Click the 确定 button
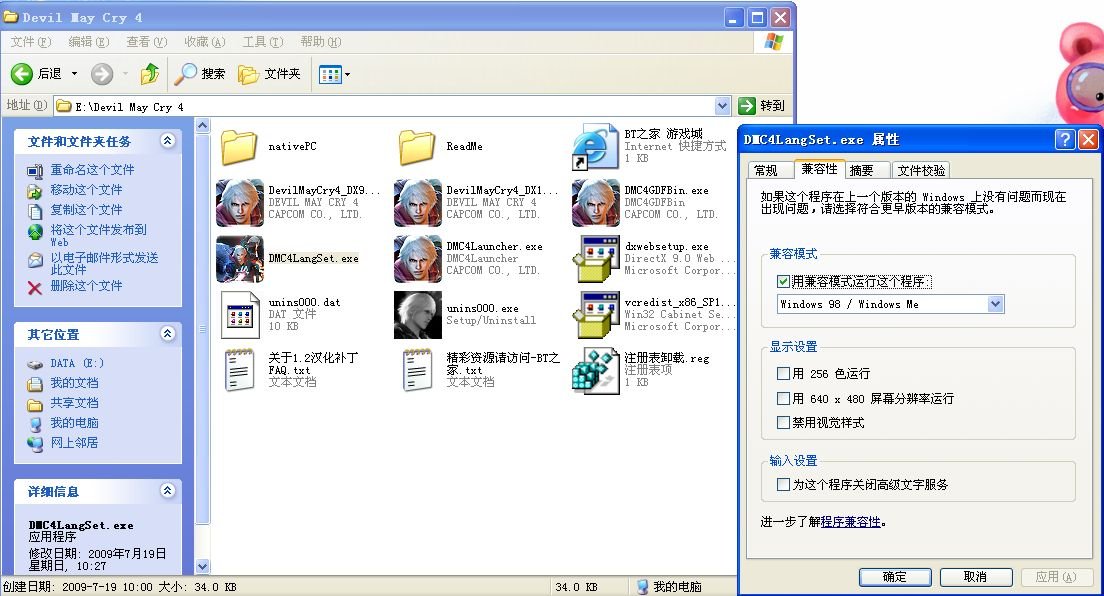The image size is (1104, 596). pos(895,577)
